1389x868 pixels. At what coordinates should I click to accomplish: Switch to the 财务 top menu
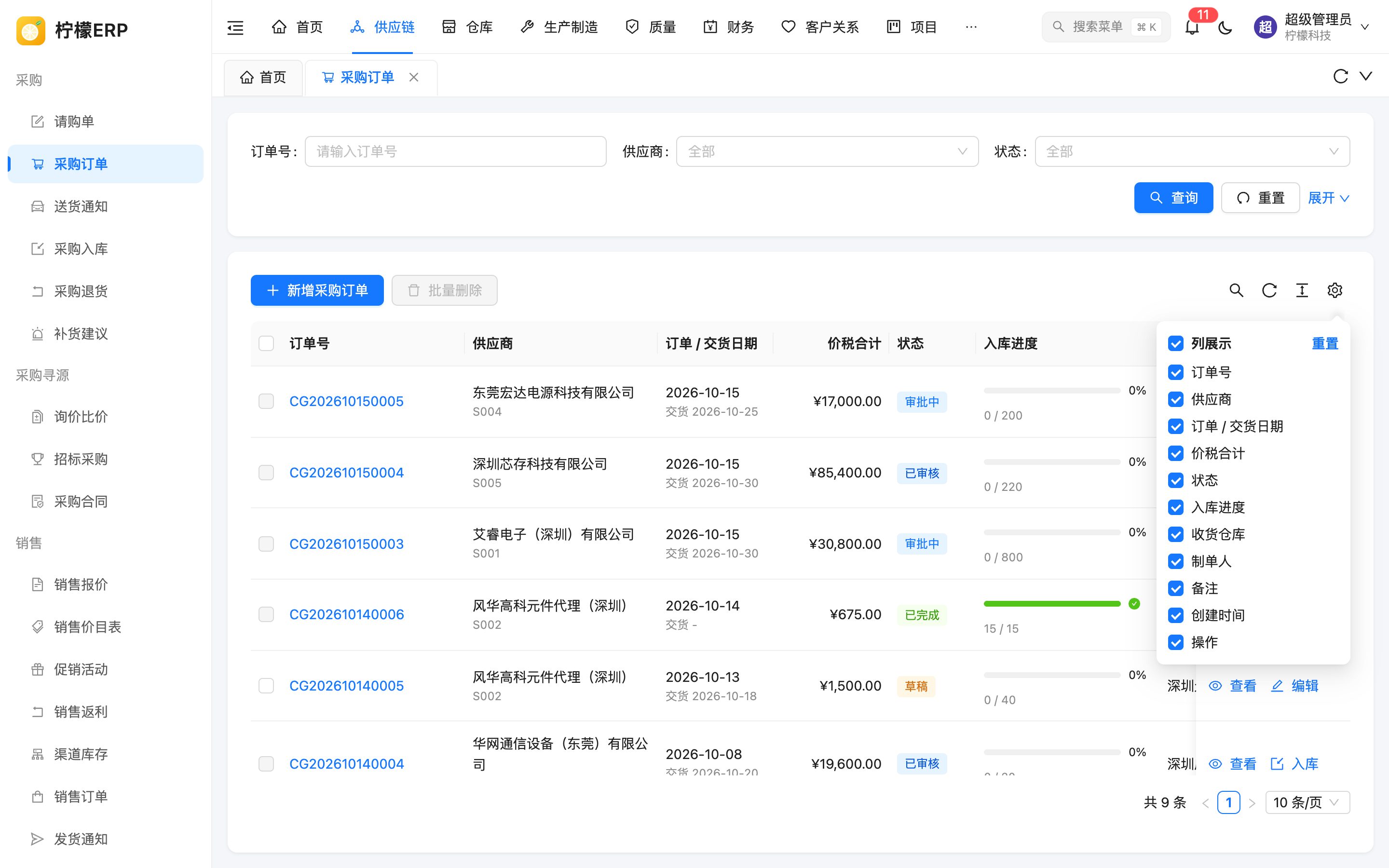[728, 27]
